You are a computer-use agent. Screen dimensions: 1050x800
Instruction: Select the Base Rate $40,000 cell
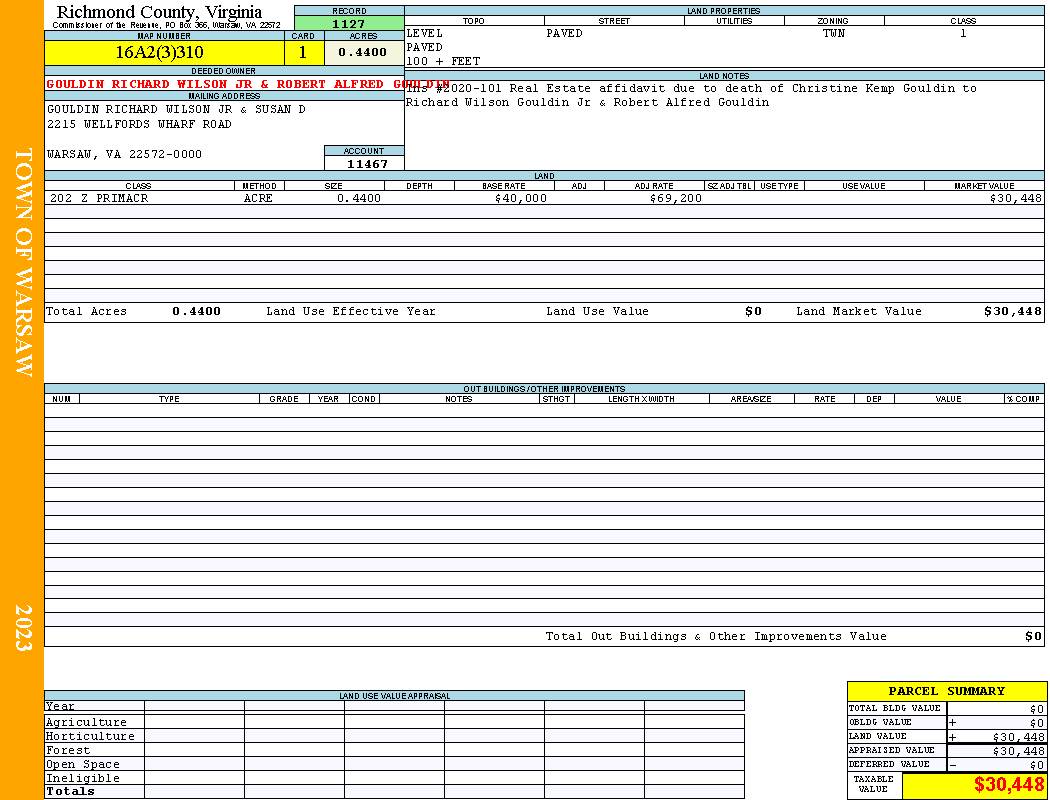pyautogui.click(x=520, y=198)
